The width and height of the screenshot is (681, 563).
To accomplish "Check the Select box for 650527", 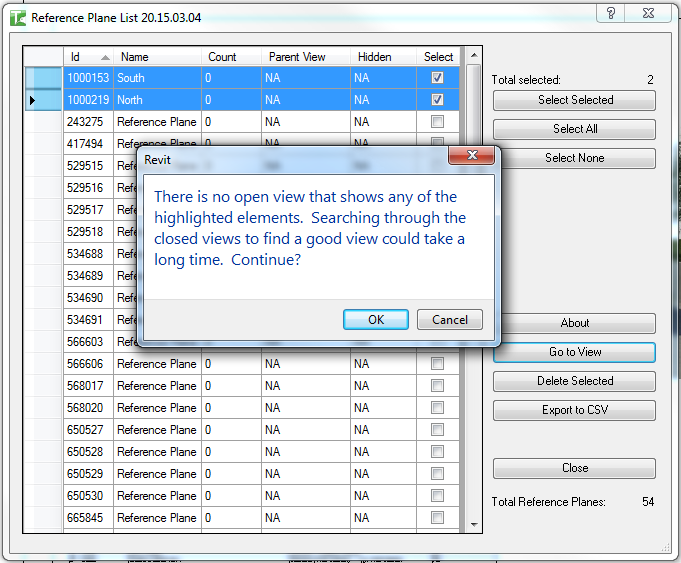I will pyautogui.click(x=437, y=430).
